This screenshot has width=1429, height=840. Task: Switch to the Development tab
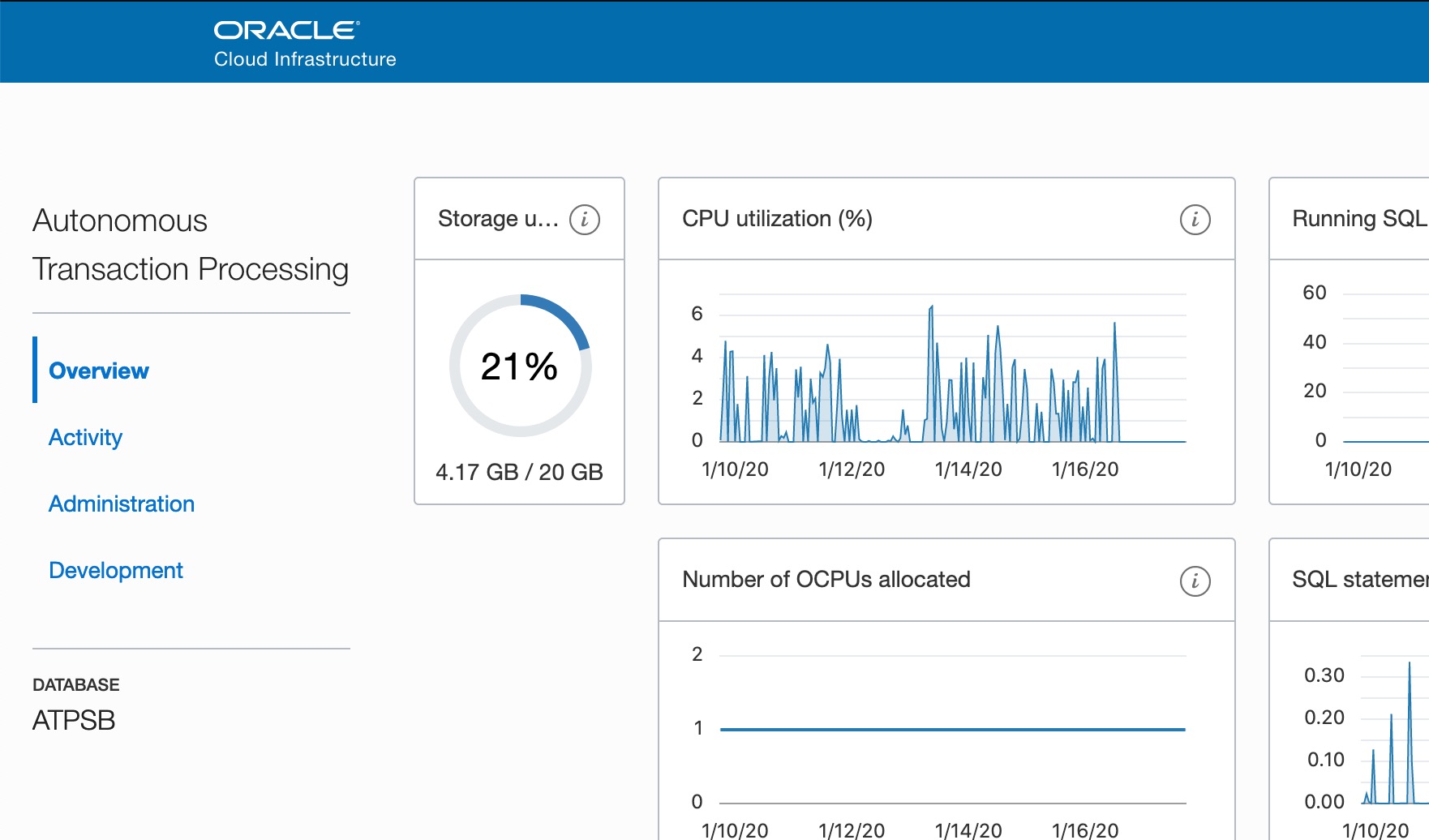click(x=116, y=570)
